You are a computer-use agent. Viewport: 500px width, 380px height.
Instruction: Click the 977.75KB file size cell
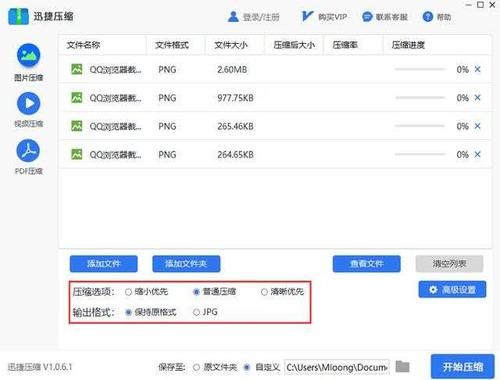point(235,98)
